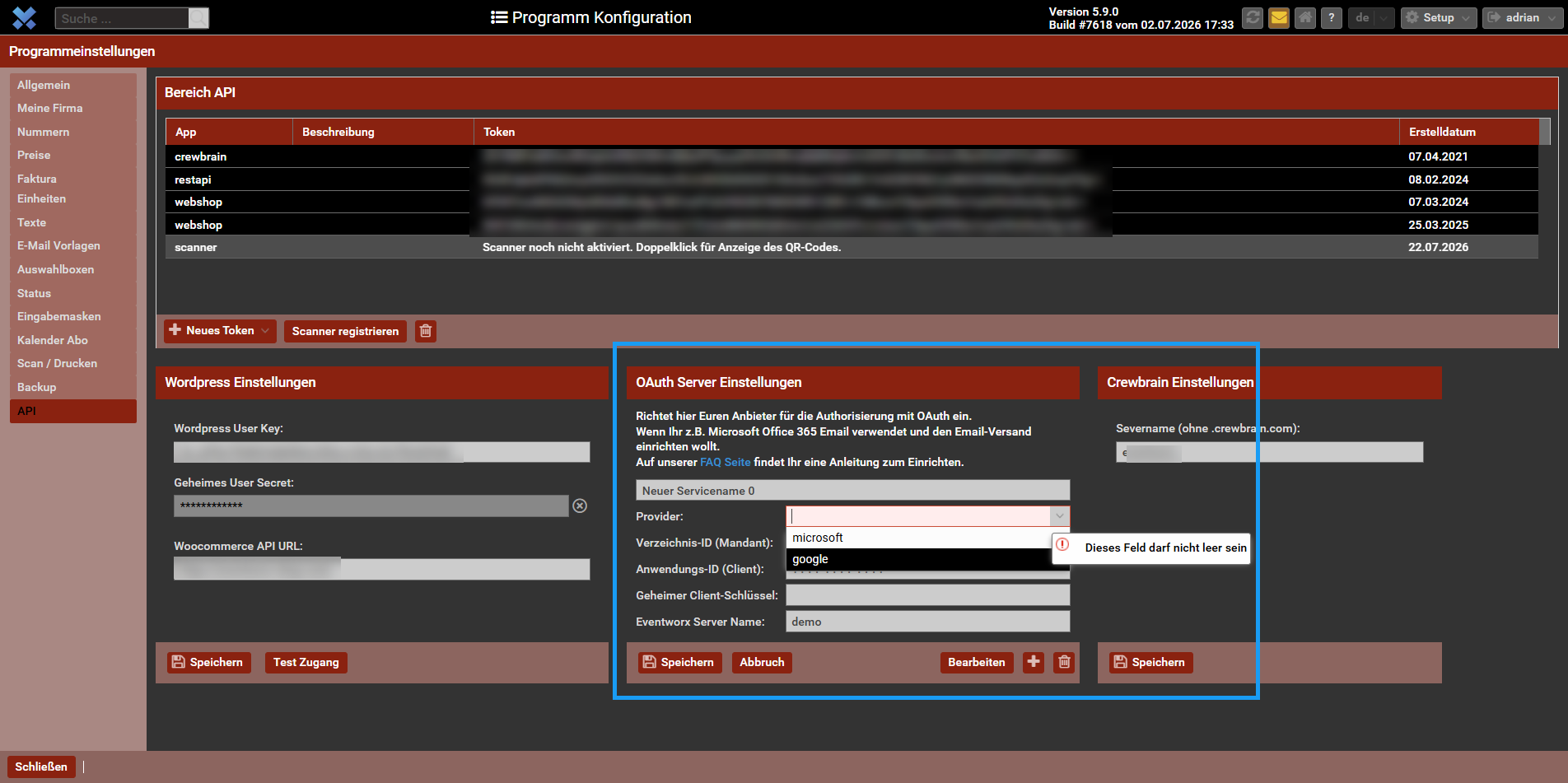The width and height of the screenshot is (1568, 783).
Task: Open the Faktura section
Action: pos(73,179)
